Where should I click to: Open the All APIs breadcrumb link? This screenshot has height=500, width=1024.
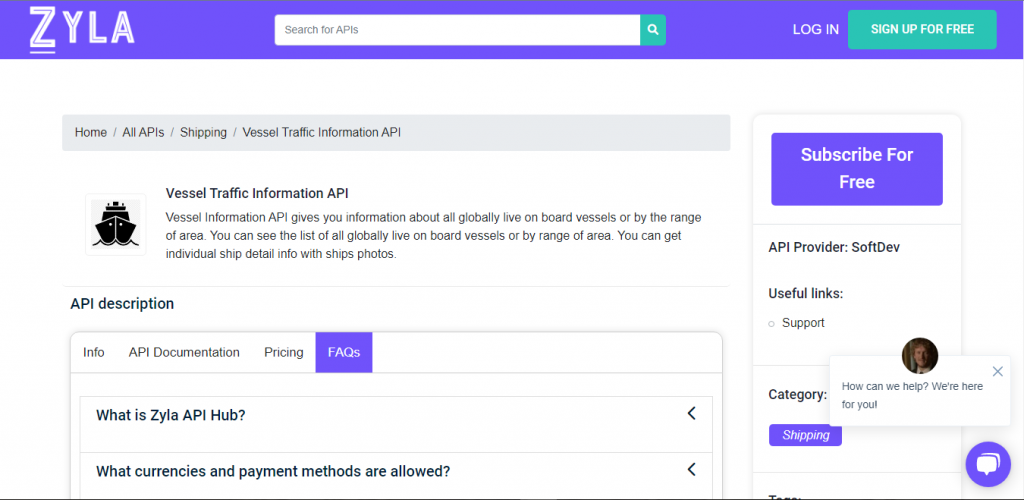(143, 132)
